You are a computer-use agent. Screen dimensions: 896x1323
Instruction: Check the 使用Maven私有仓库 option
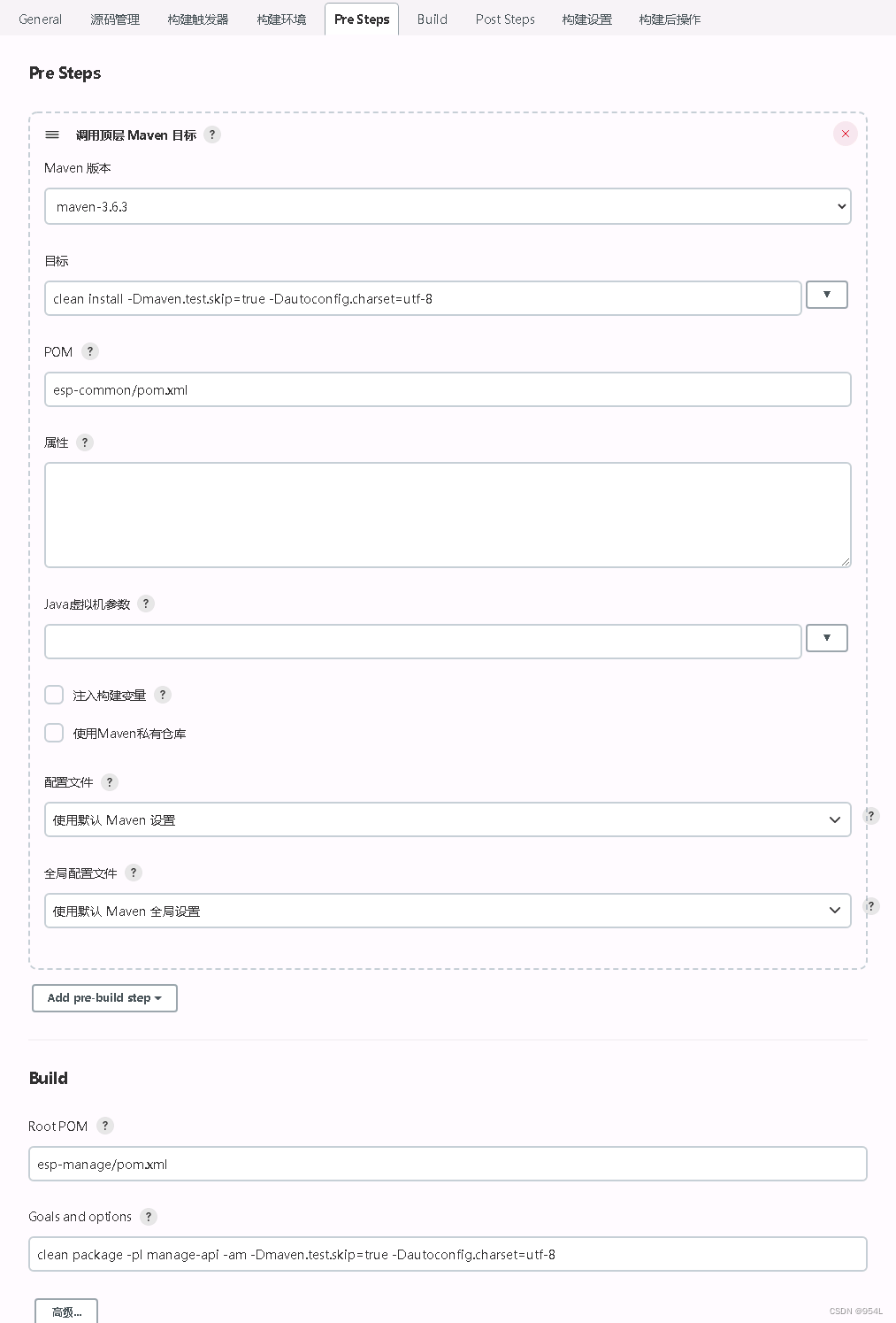[55, 733]
